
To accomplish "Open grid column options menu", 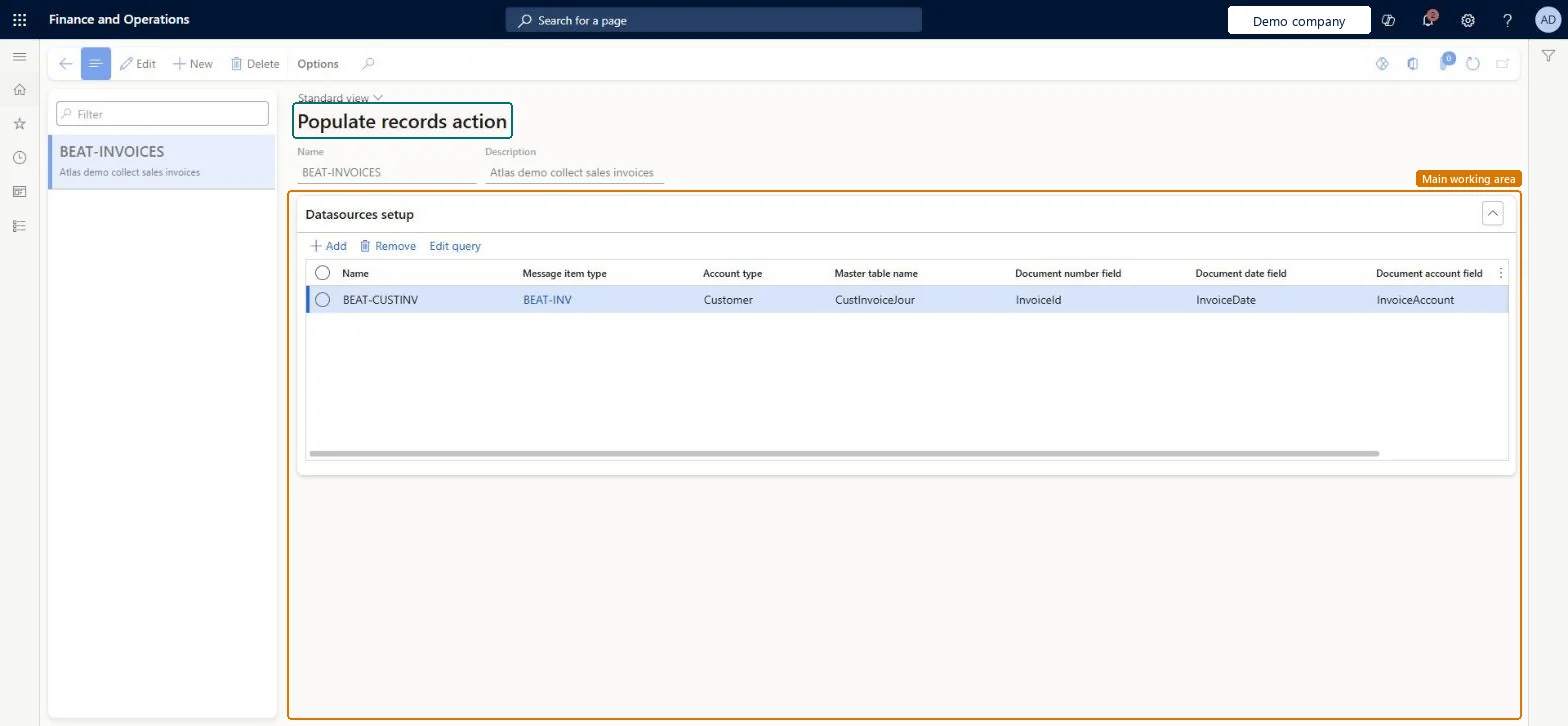I will pos(1500,273).
